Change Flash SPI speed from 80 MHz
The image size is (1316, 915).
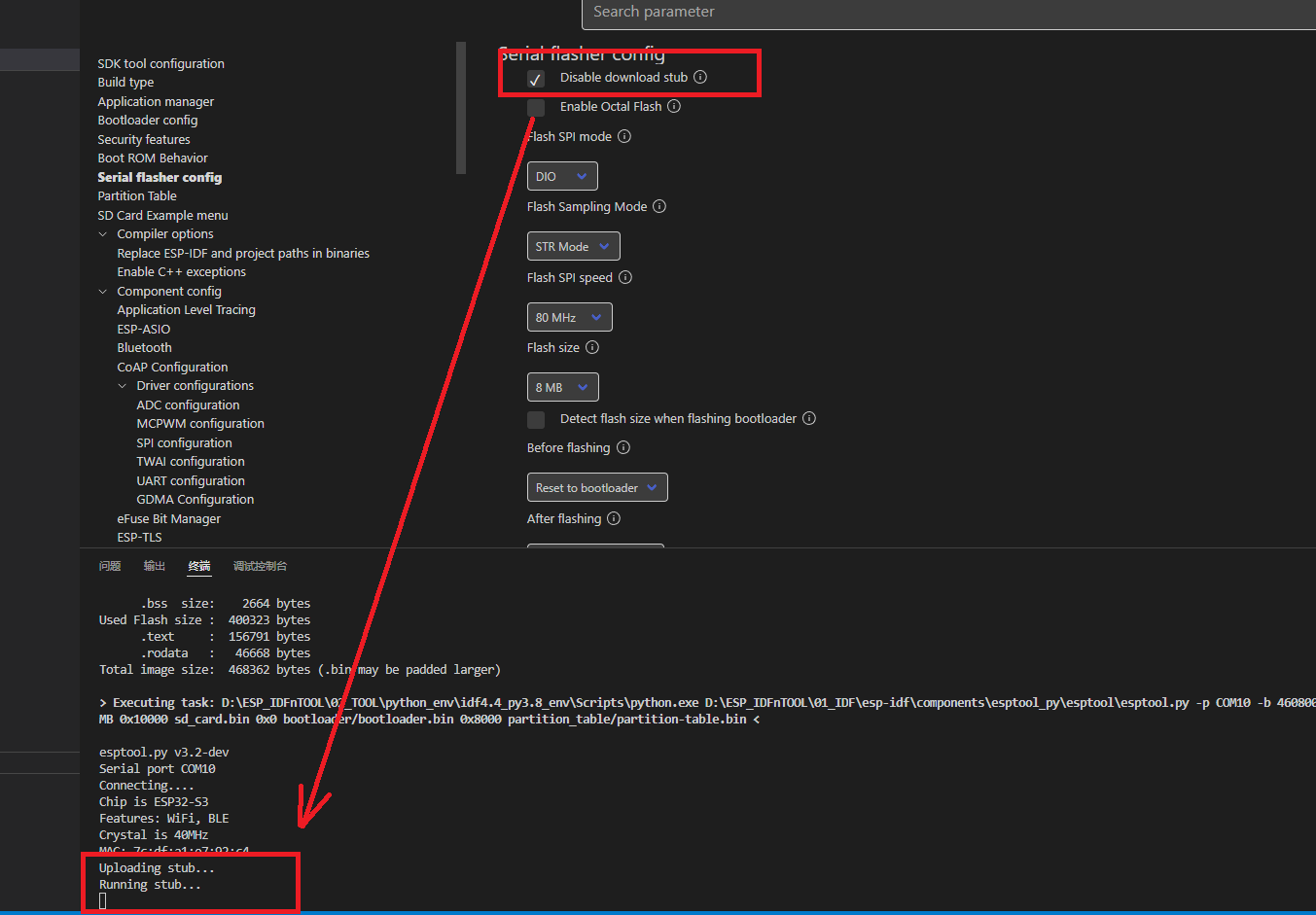click(x=569, y=316)
